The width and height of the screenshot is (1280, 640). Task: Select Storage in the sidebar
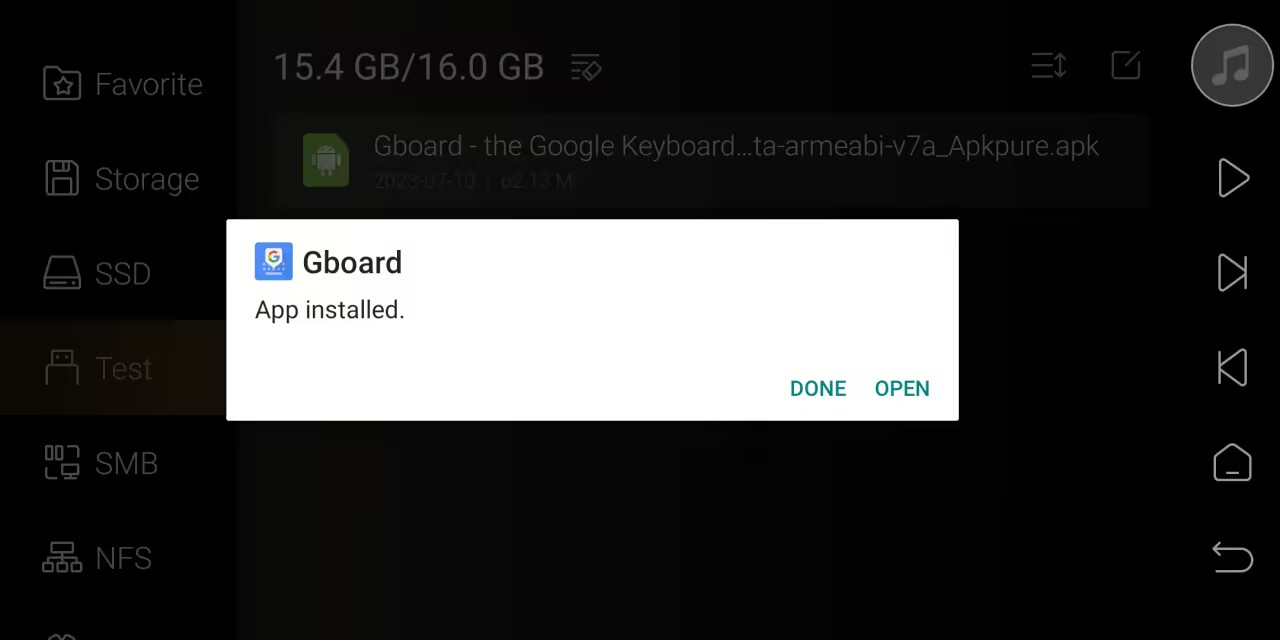(120, 179)
